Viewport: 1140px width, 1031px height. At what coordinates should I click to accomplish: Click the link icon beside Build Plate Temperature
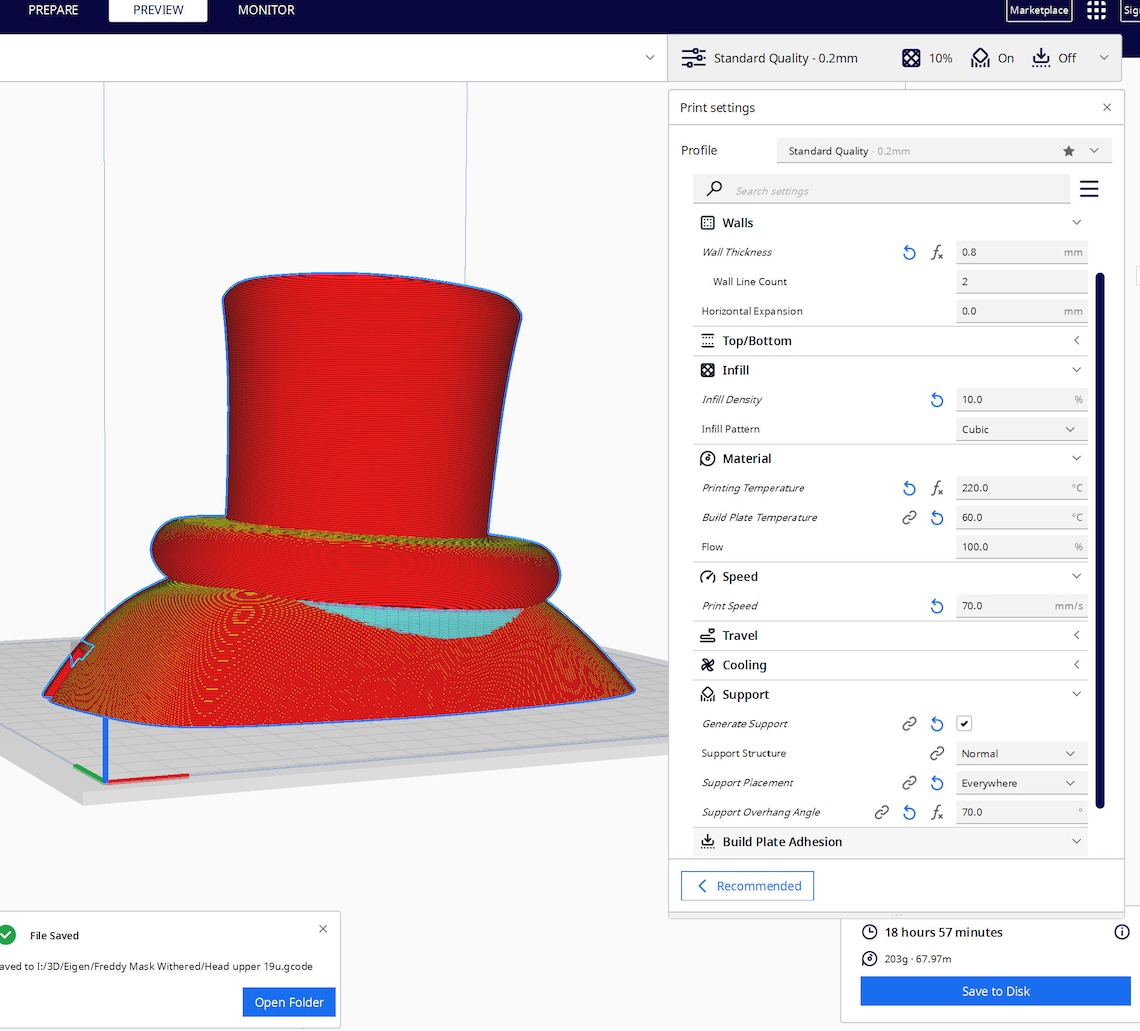coord(909,517)
